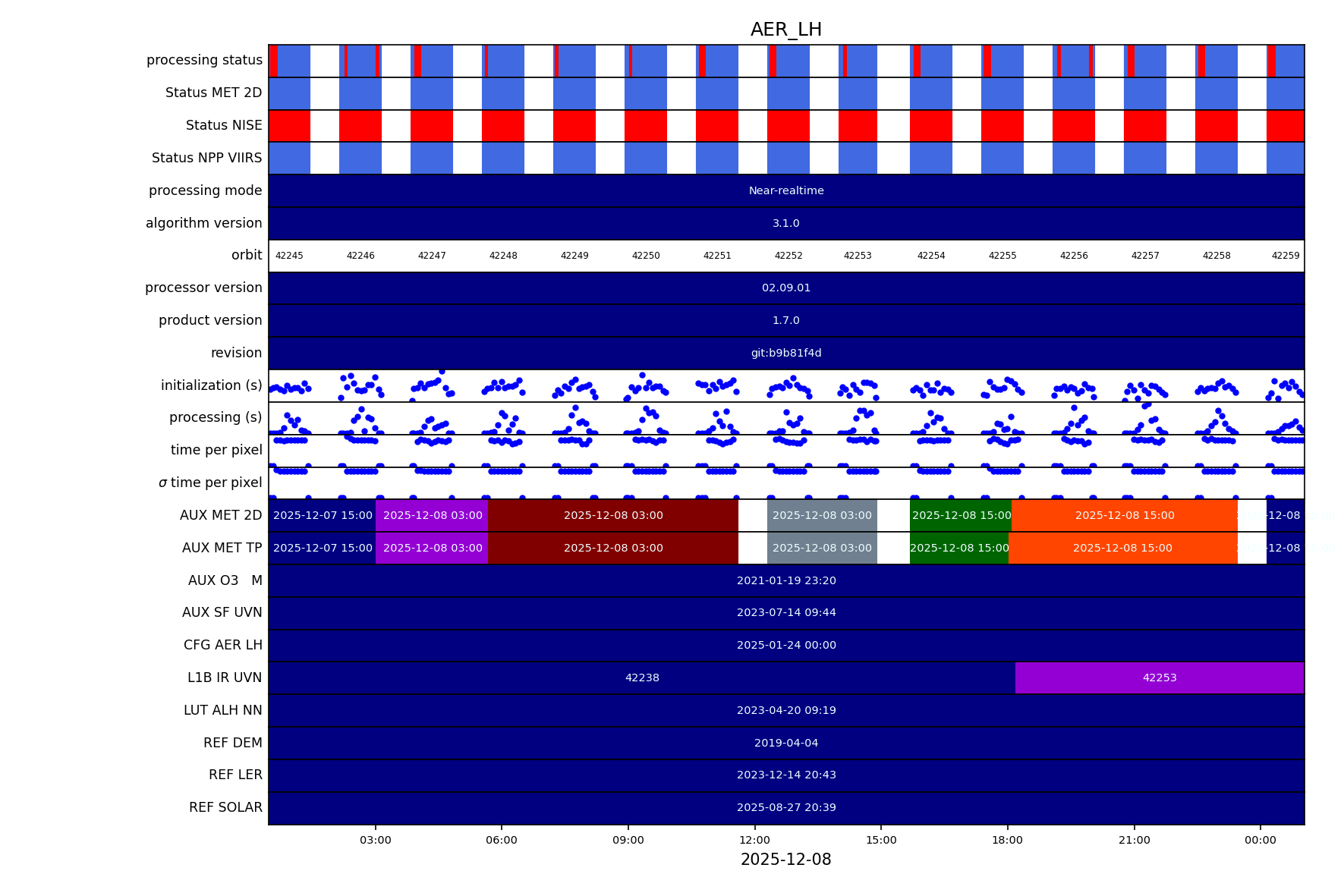Screen dimensions: 1344x896
Task: Click the purple AUX MET 2D 03:00 segment
Action: click(x=432, y=515)
